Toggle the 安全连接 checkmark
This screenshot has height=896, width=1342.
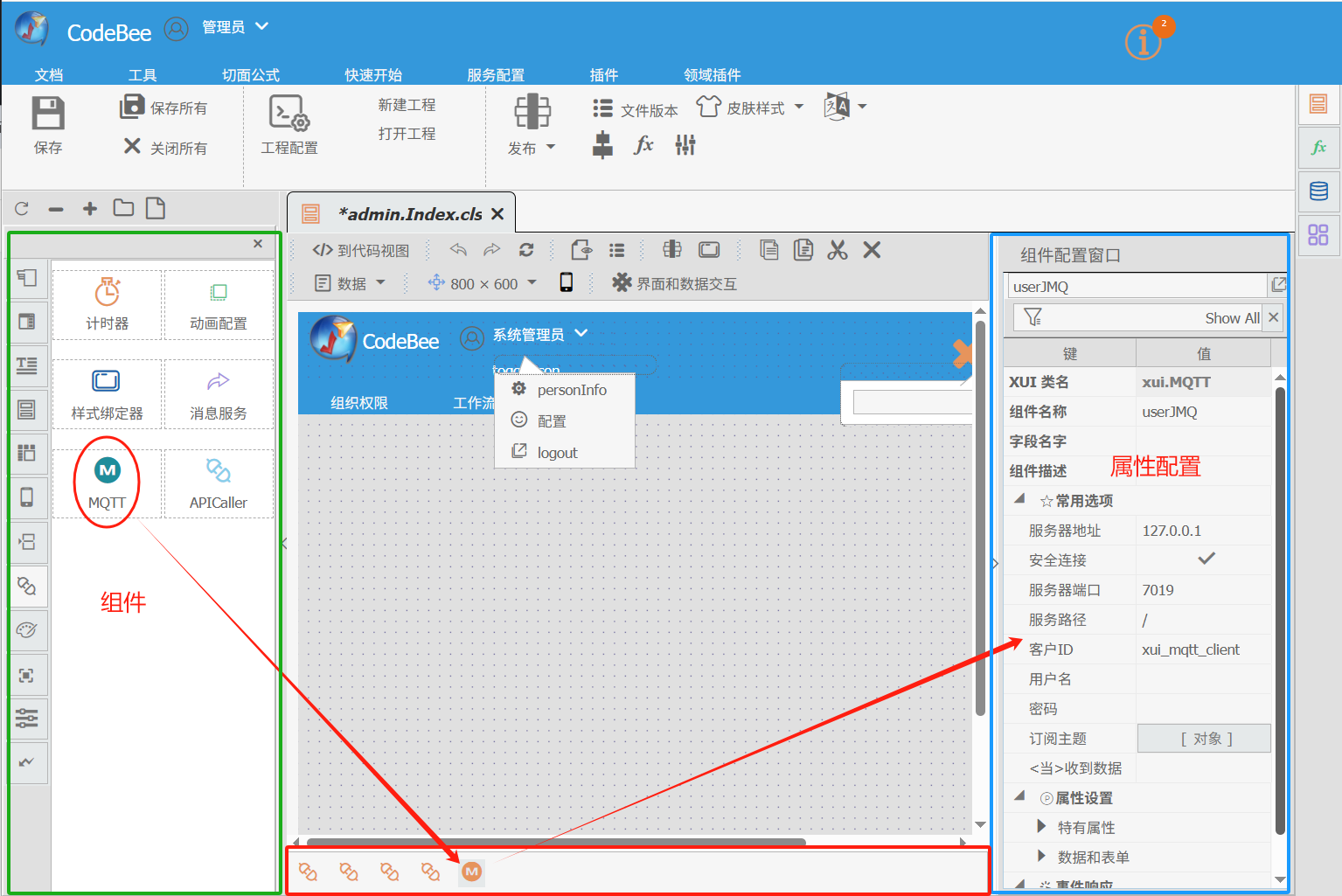point(1206,559)
